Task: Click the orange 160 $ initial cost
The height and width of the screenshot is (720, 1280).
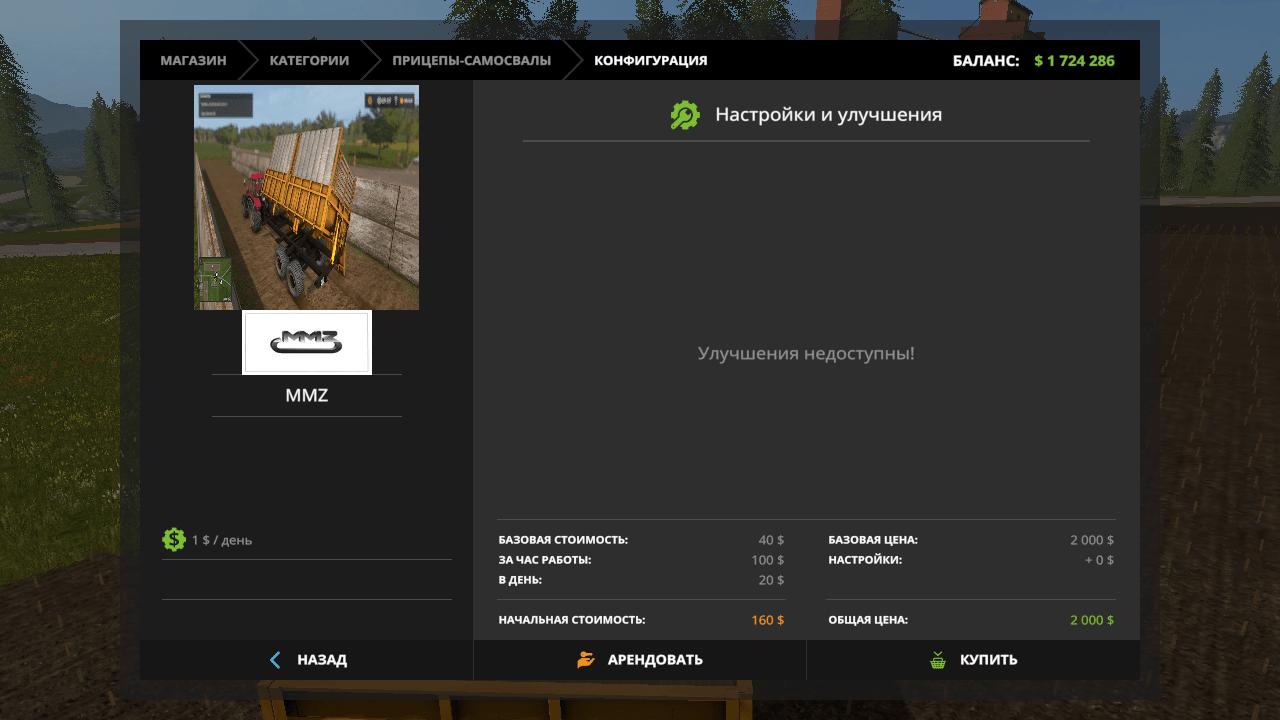Action: pos(767,620)
